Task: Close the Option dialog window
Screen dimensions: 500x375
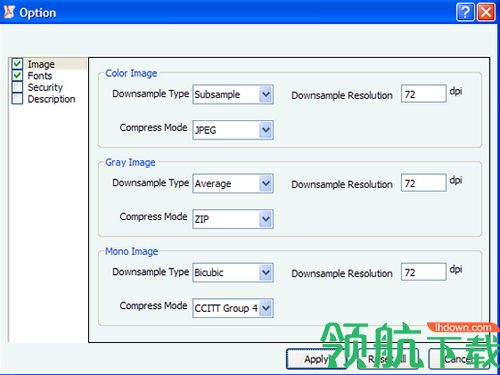Action: [x=486, y=13]
